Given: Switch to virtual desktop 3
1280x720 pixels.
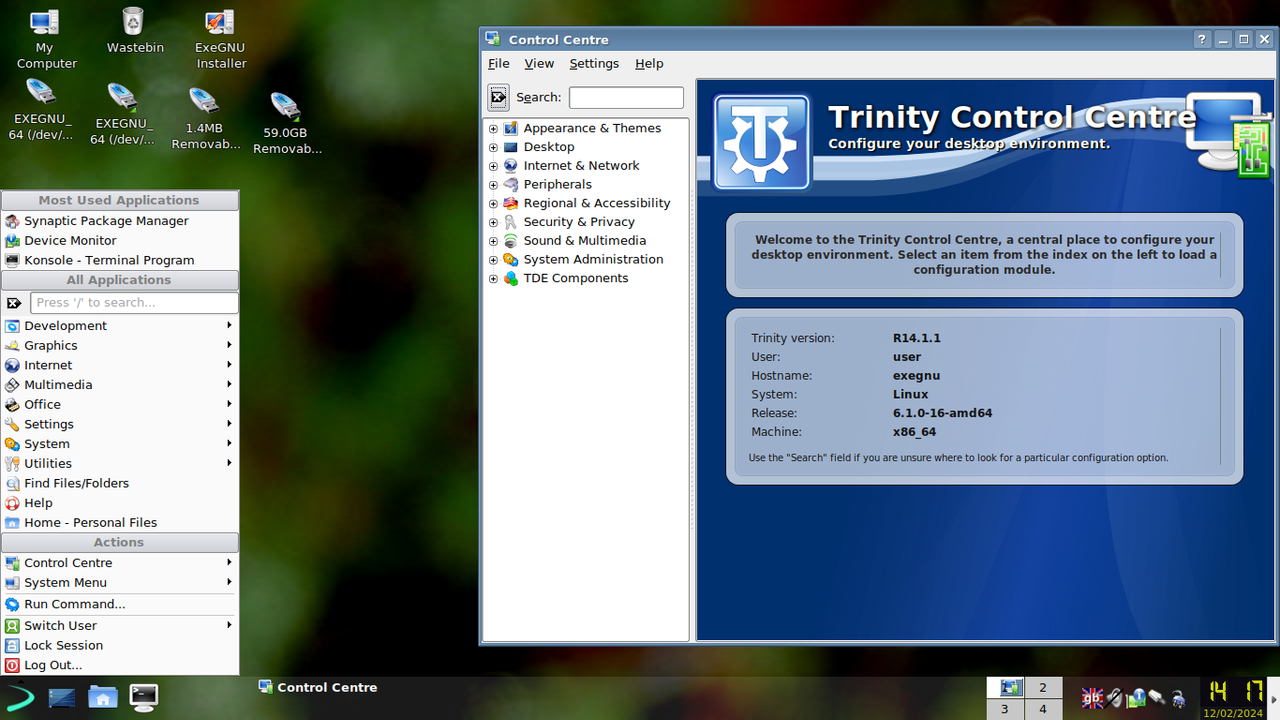Looking at the screenshot, I should click(x=1005, y=709).
